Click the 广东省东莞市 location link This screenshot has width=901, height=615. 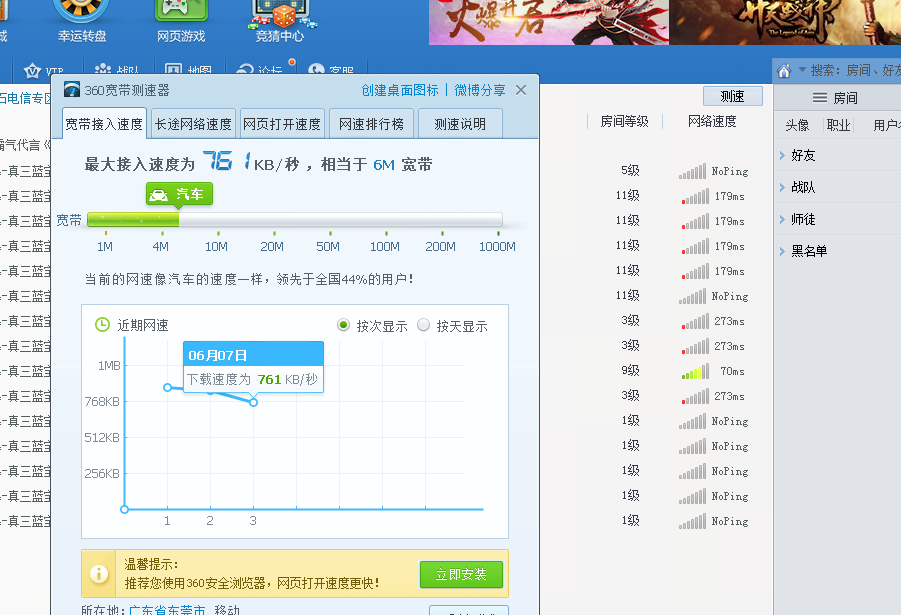[167, 610]
